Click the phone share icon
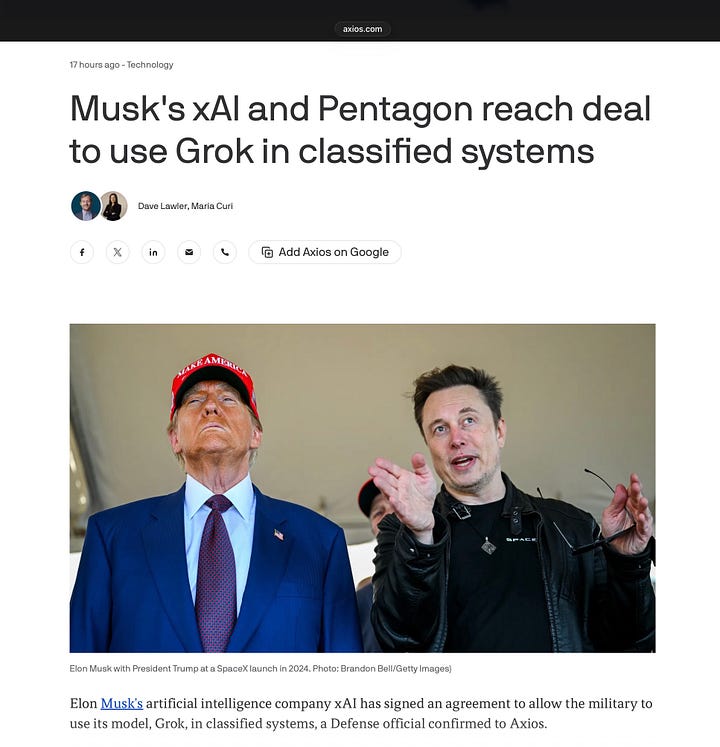The width and height of the screenshot is (720, 747). (x=225, y=252)
